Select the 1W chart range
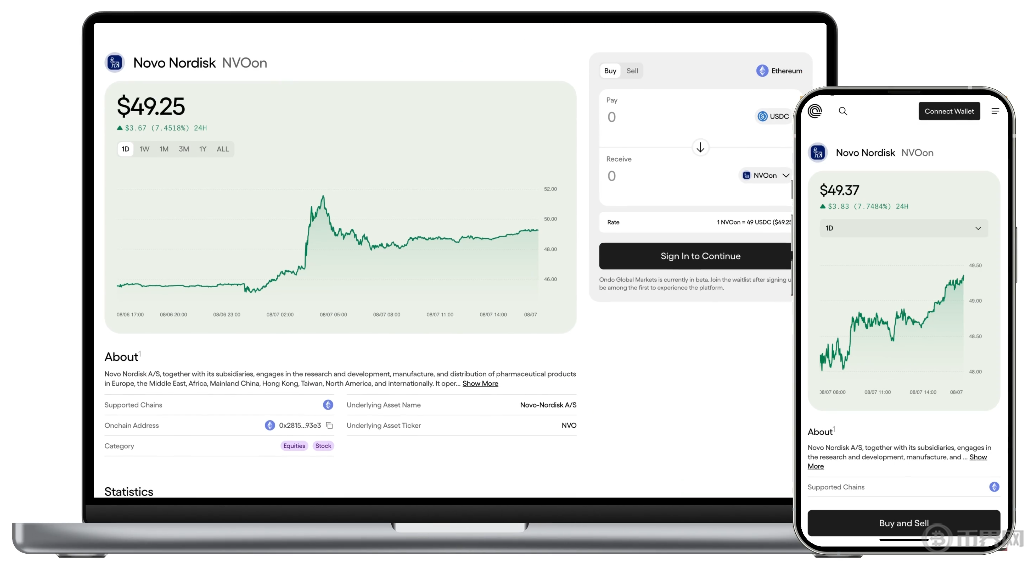1035x566 pixels. (144, 149)
